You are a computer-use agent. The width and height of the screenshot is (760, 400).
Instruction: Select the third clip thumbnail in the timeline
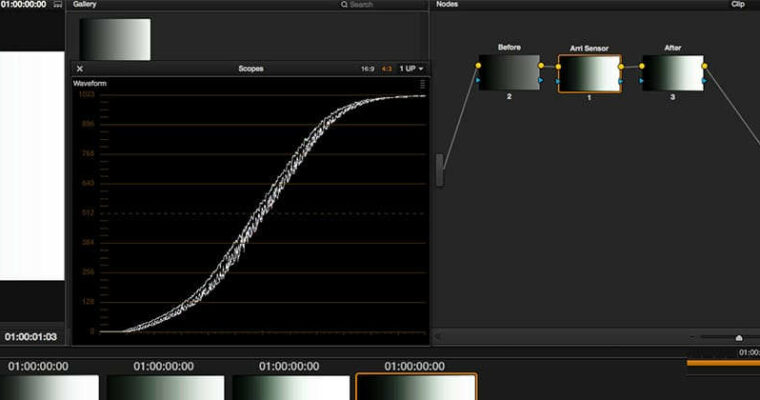291,387
